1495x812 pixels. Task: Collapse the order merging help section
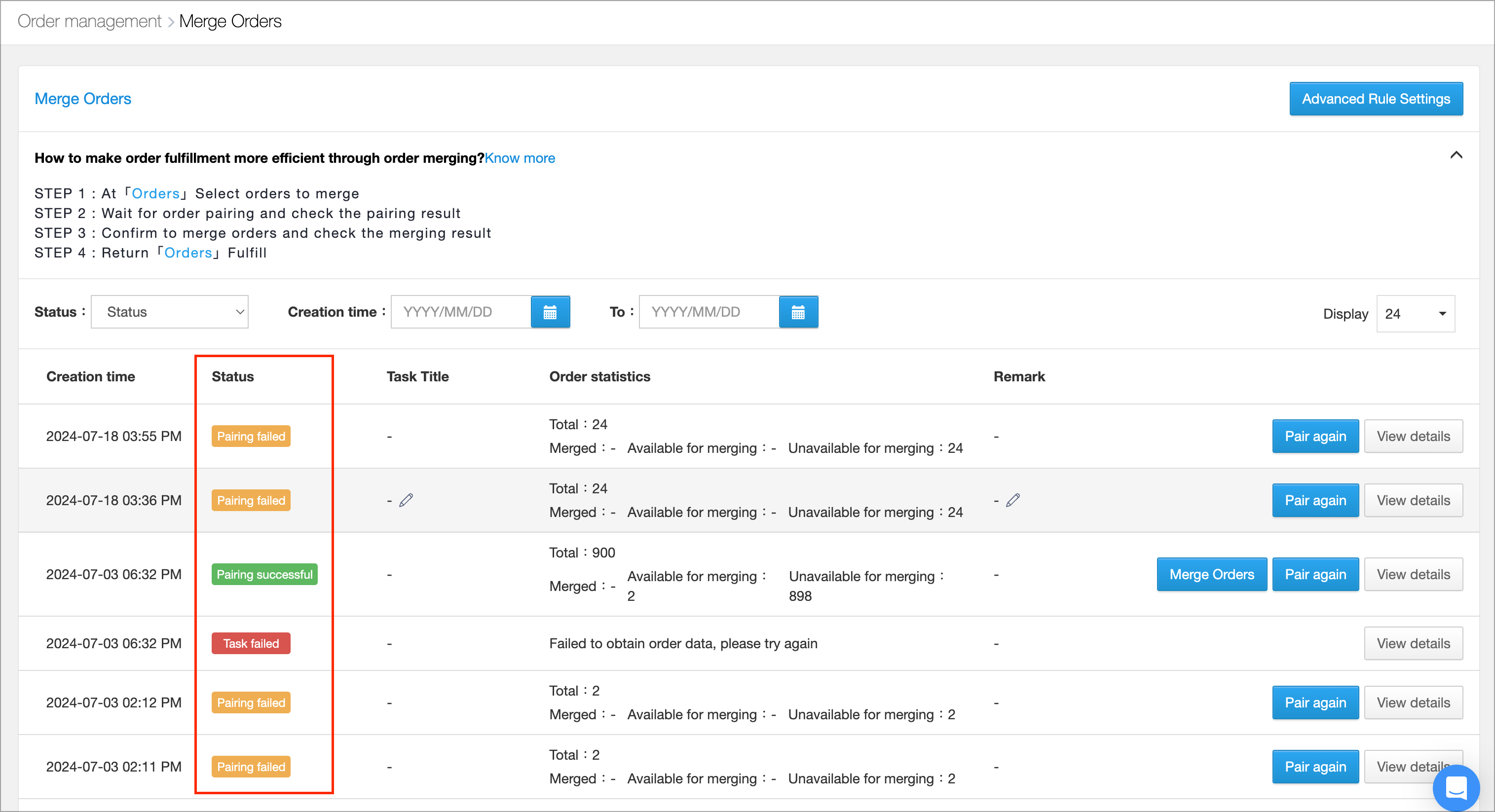click(x=1456, y=155)
